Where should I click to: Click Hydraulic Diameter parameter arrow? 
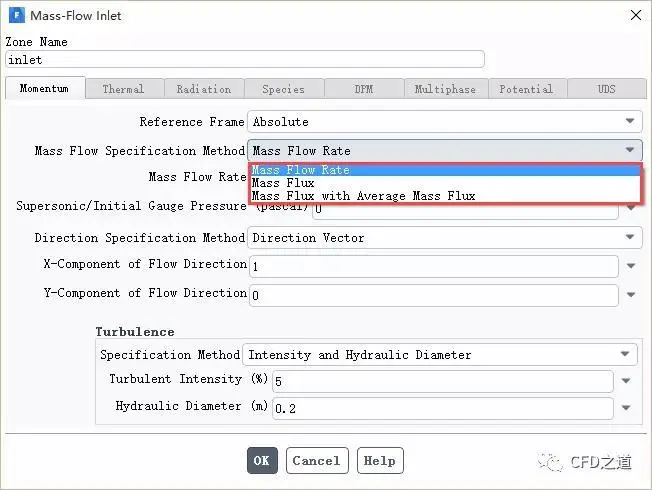[626, 408]
